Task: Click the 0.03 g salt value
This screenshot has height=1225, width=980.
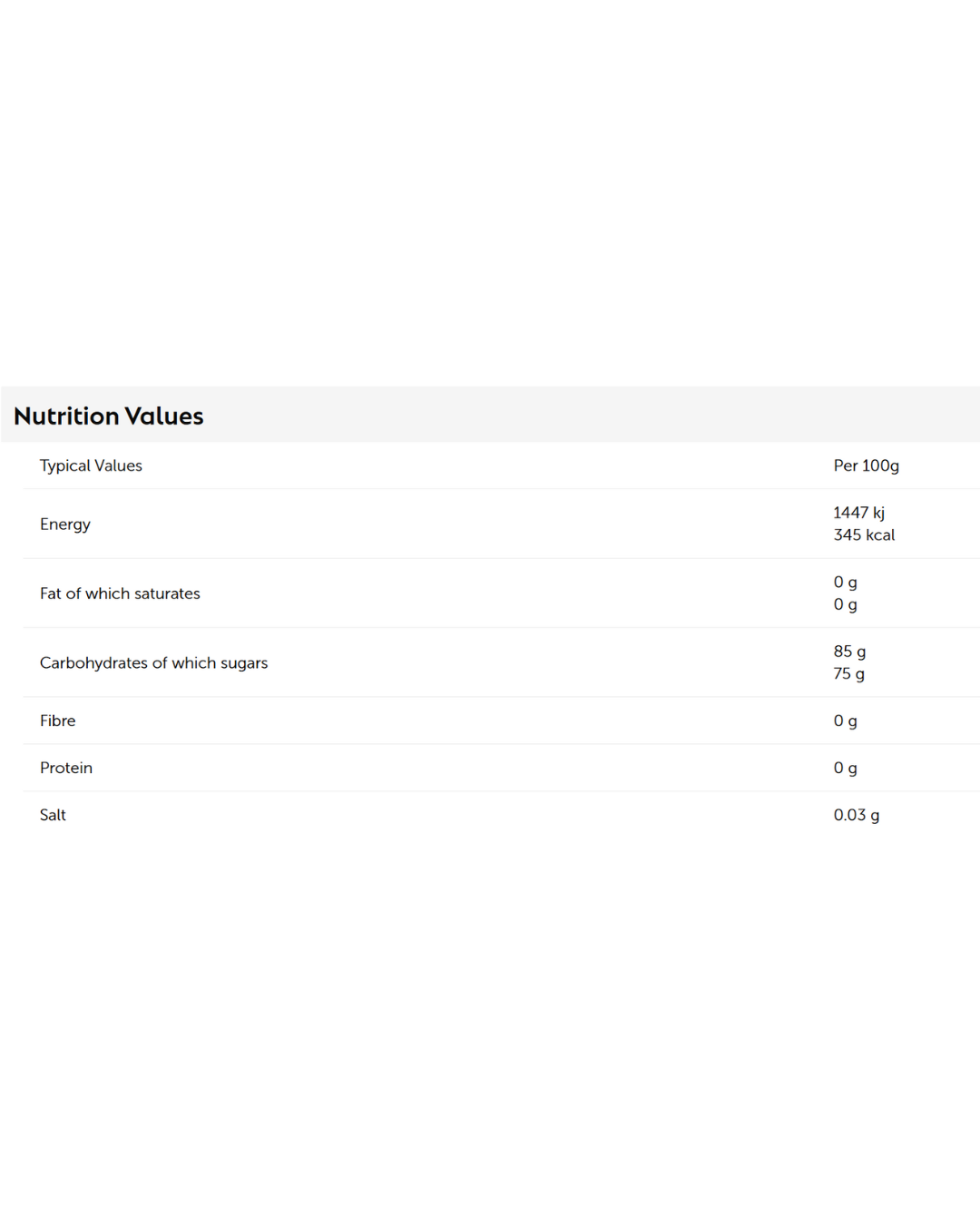Action: pyautogui.click(x=856, y=815)
